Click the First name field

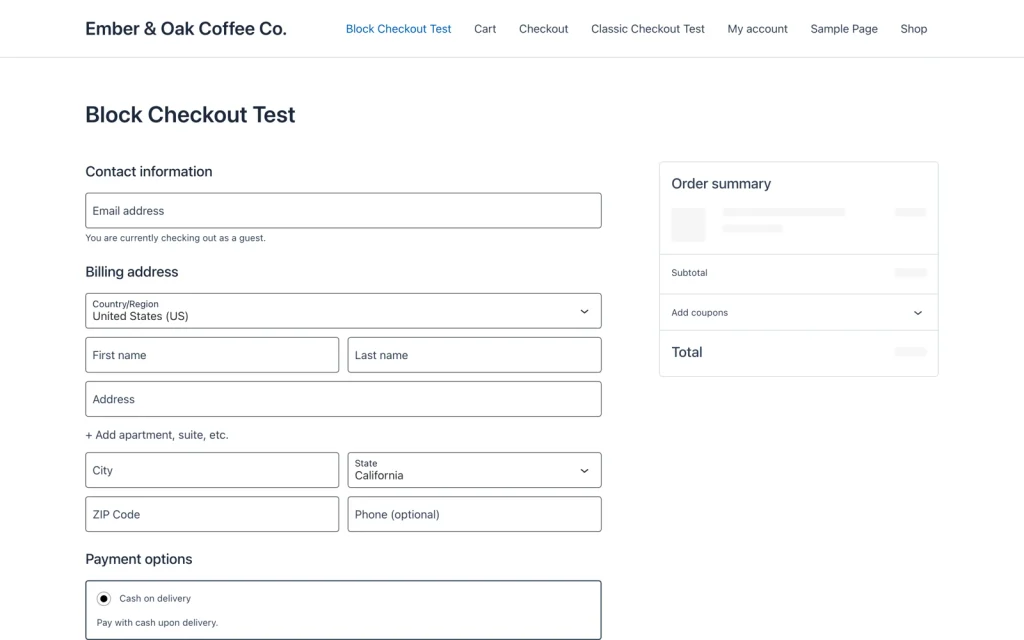[212, 355]
